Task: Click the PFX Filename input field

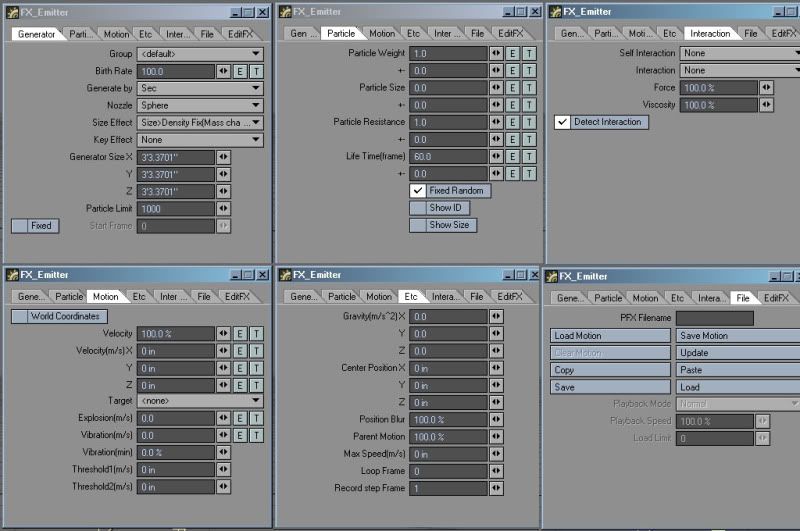Action: (715, 318)
